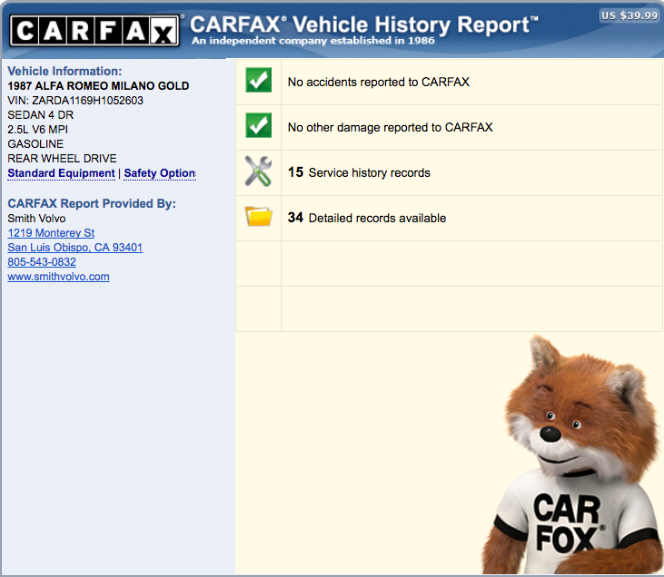The height and width of the screenshot is (577, 664).
Task: Click the 34 Detailed records available text
Action: click(367, 218)
